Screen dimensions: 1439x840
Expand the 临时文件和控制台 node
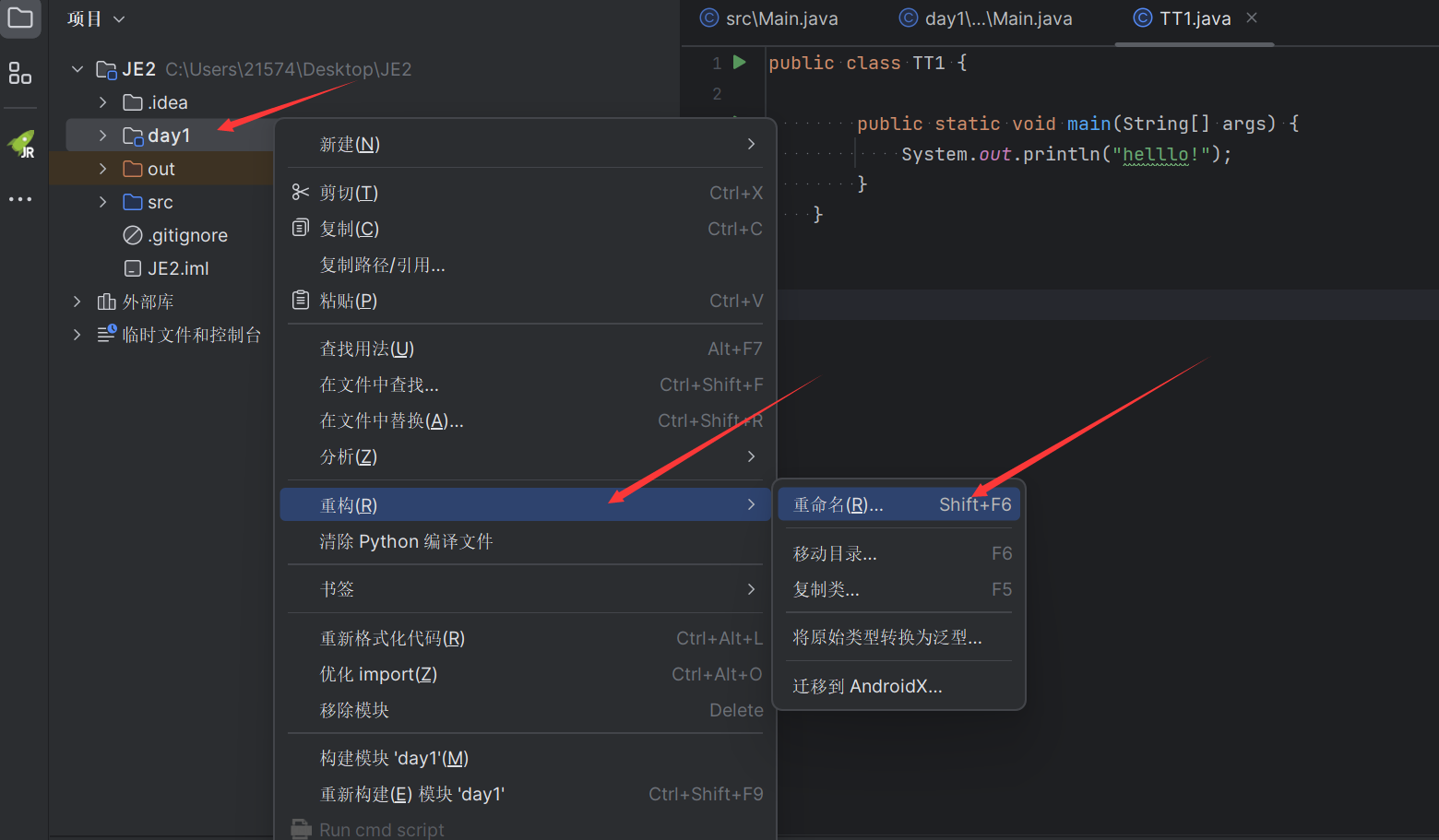(x=77, y=335)
